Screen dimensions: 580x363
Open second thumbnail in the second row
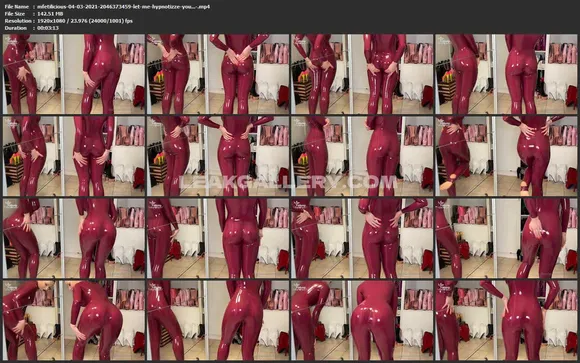pyautogui.click(x=218, y=156)
